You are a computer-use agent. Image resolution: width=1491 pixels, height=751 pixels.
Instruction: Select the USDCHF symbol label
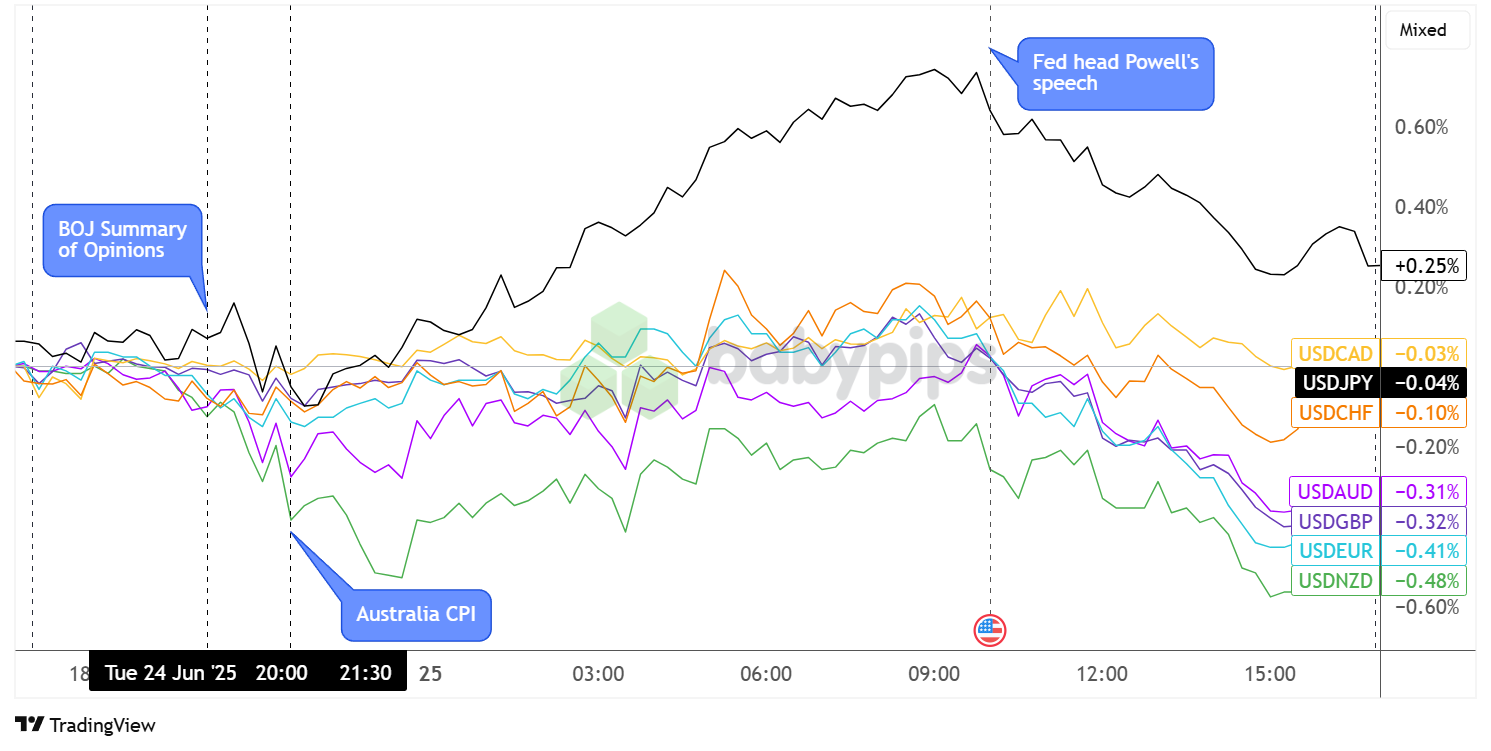1335,412
